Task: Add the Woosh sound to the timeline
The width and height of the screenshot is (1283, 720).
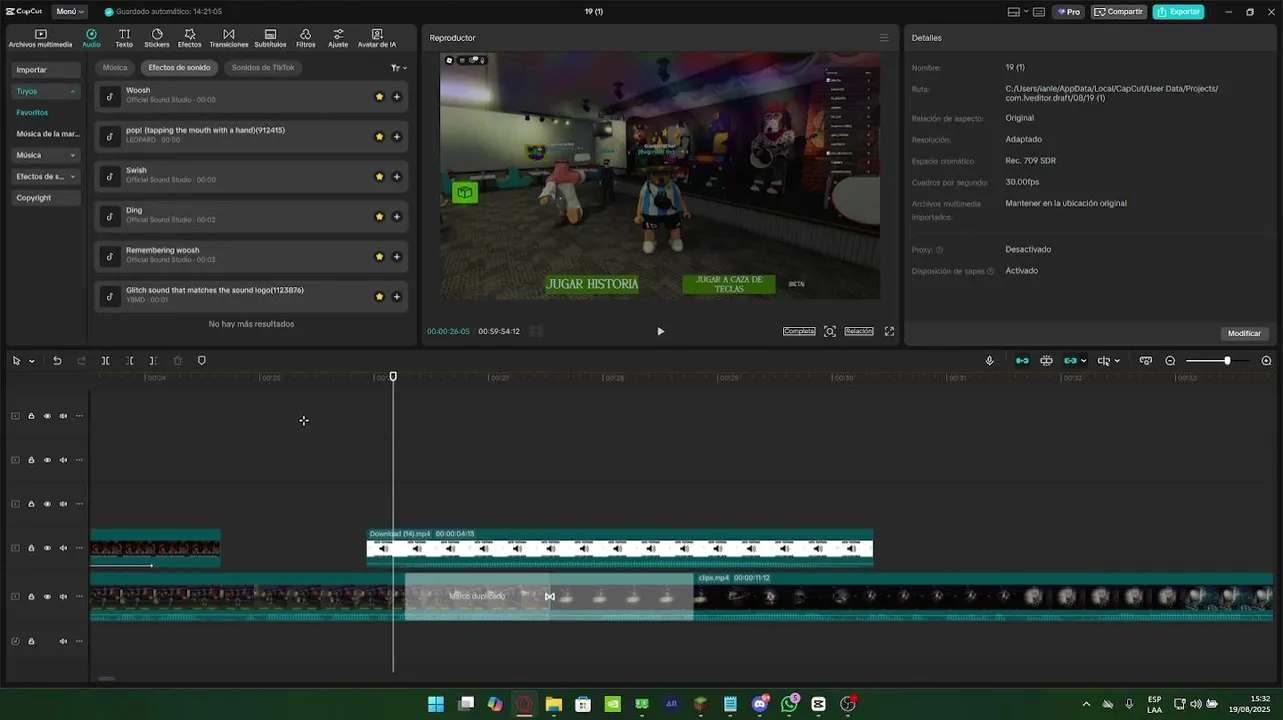Action: (x=397, y=96)
